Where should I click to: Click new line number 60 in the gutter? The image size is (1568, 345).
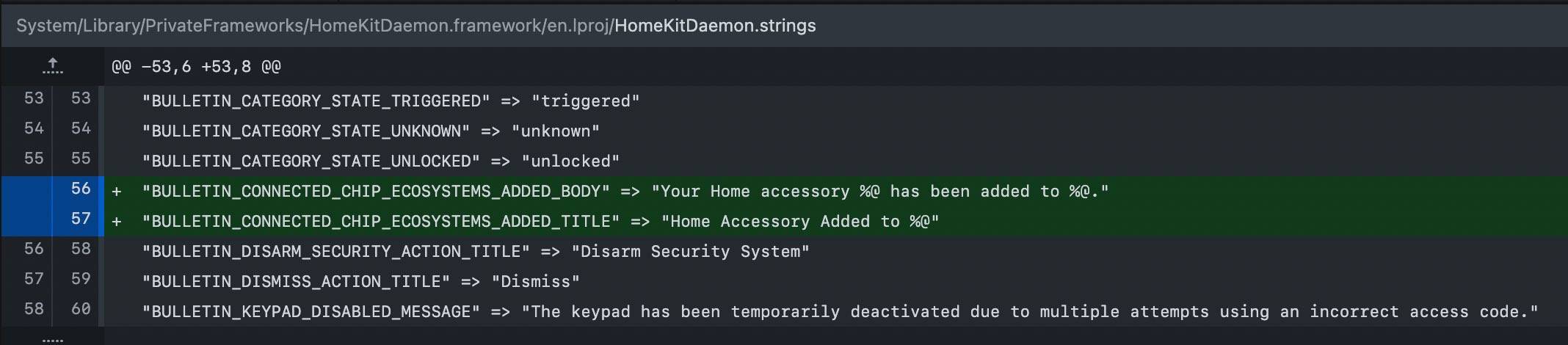(81, 309)
